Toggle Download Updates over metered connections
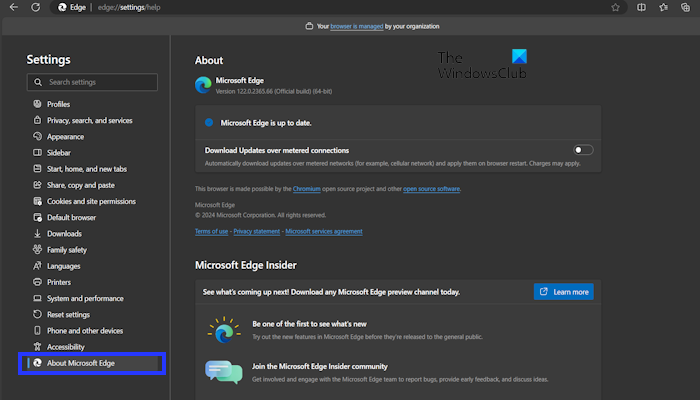This screenshot has height=400, width=700. tap(583, 150)
